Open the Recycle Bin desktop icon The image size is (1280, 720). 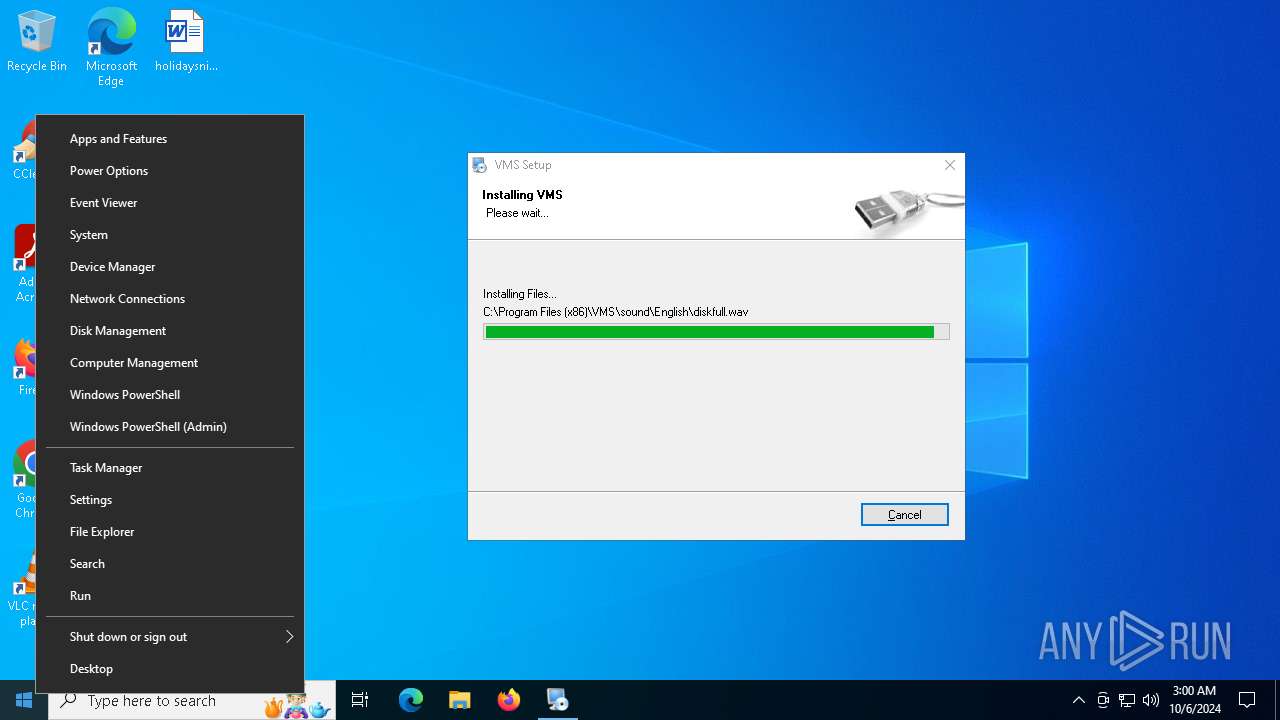tap(37, 42)
